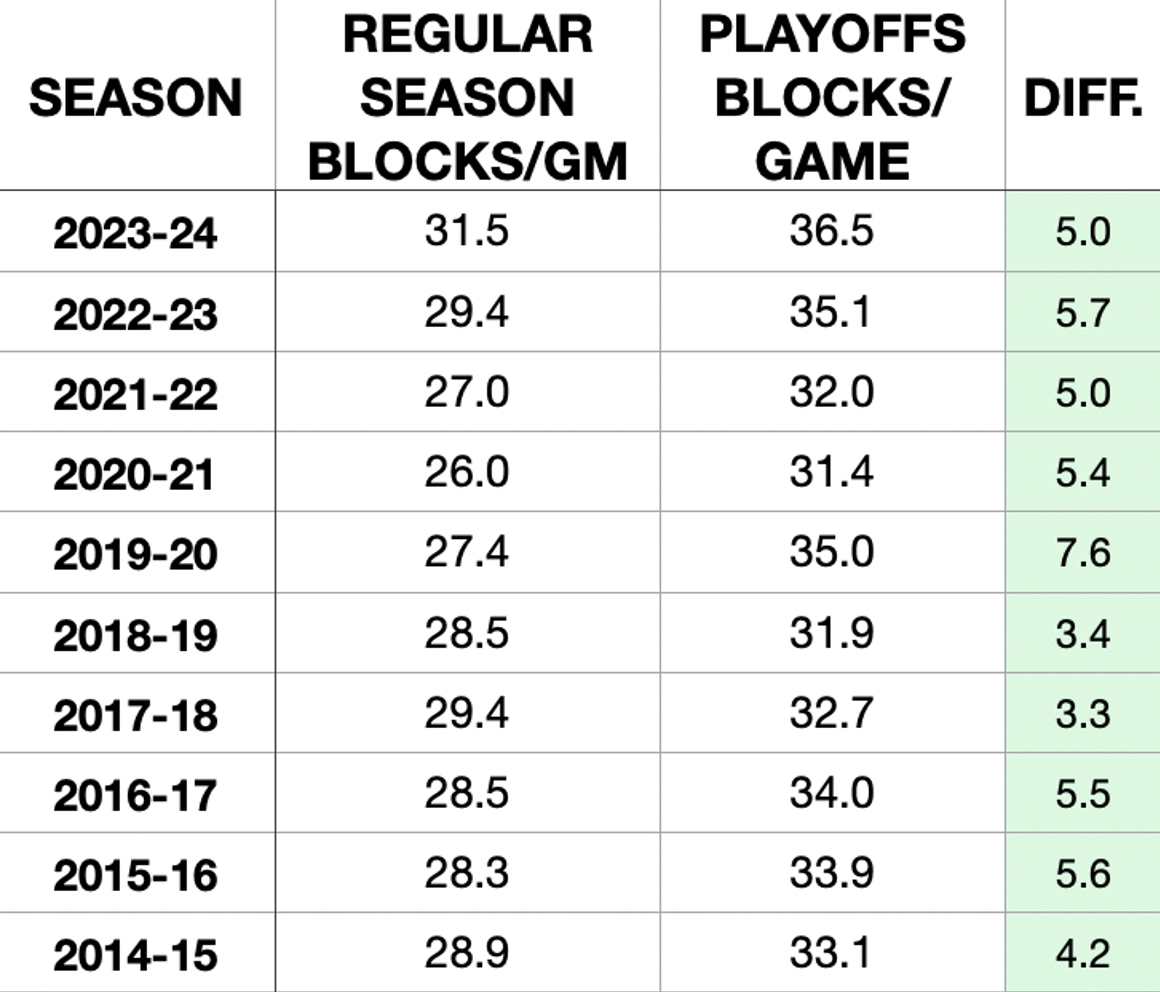1160x992 pixels.
Task: Click the Playoffs Blocks/Game header
Action: point(832,98)
